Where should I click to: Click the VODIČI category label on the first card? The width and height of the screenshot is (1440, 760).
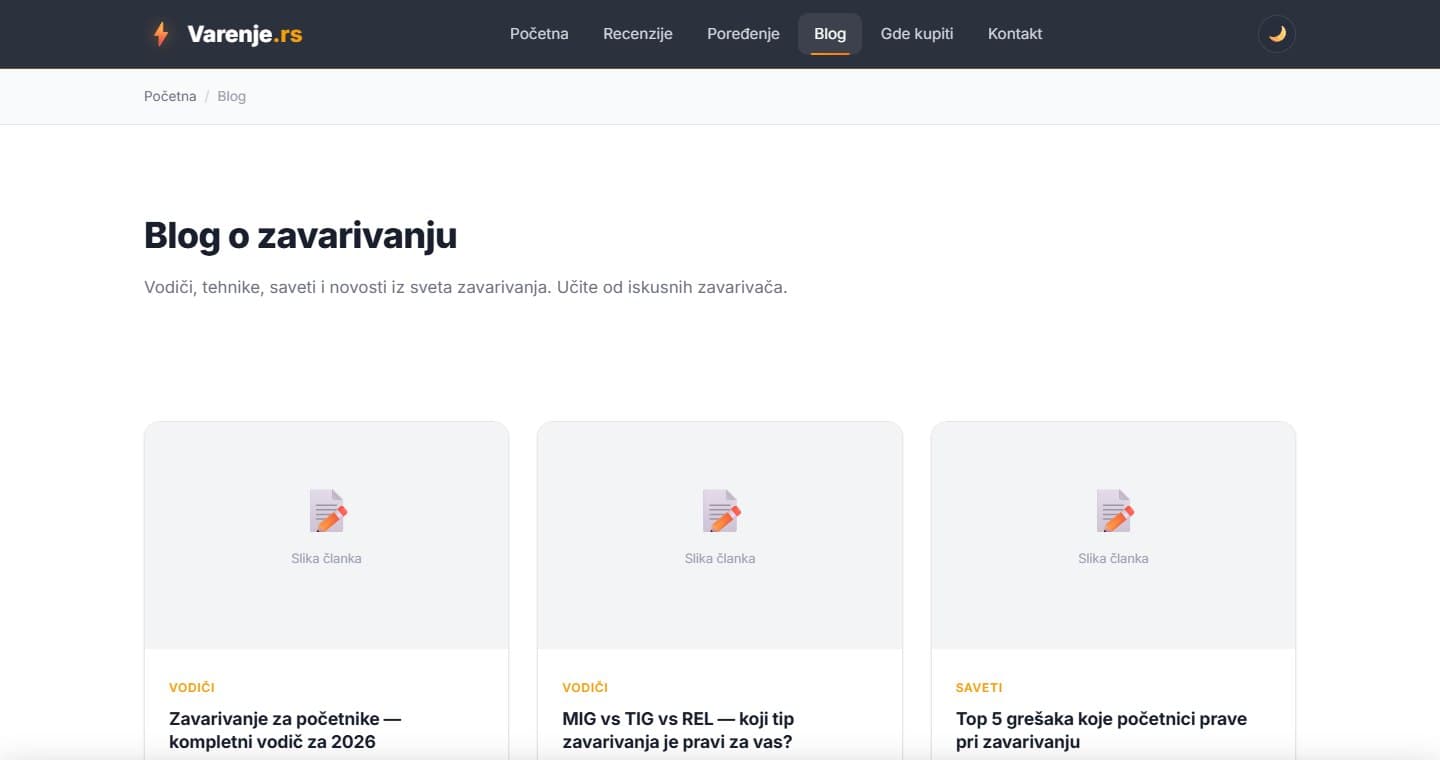(192, 688)
